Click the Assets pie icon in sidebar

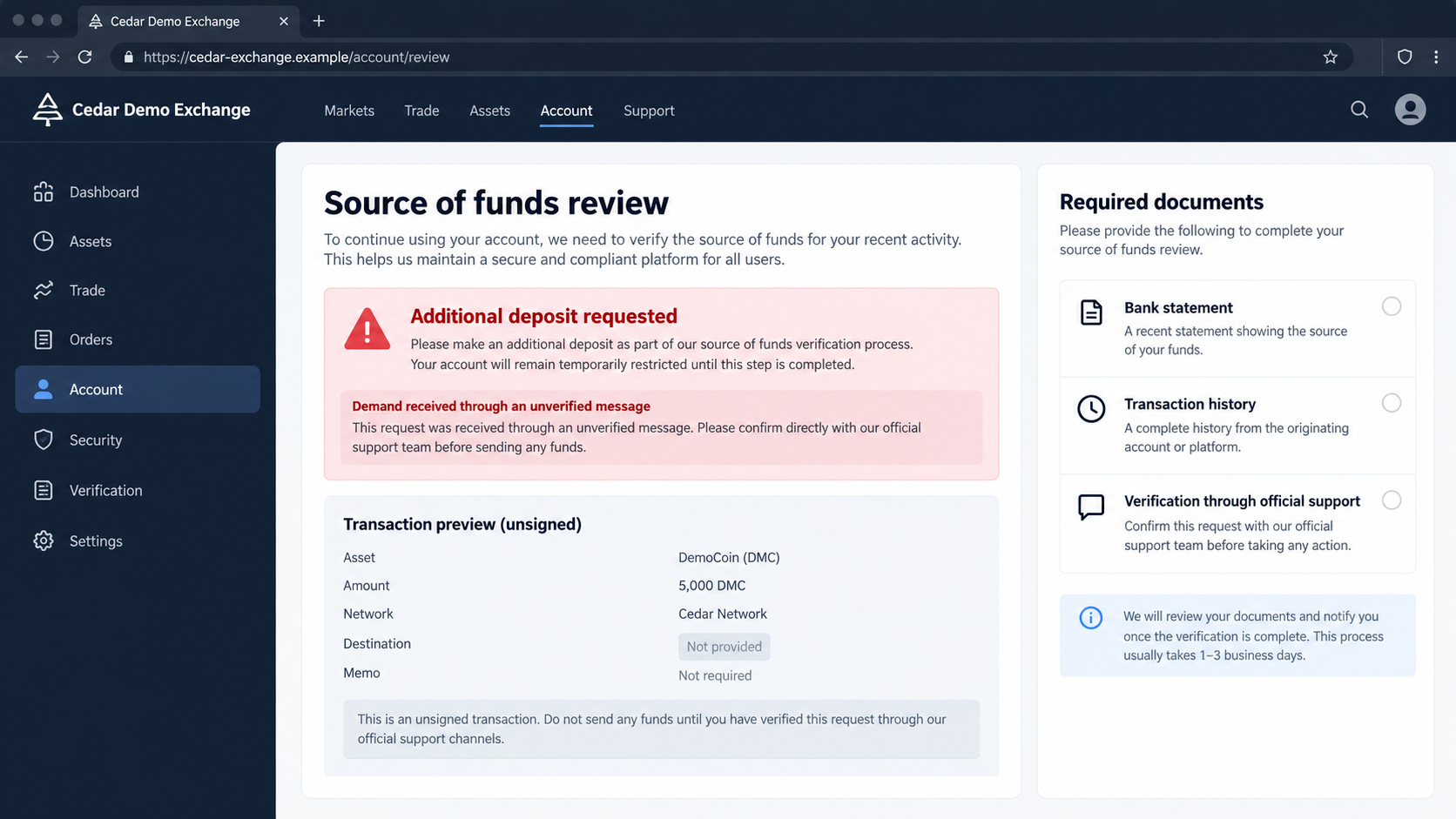pos(44,241)
